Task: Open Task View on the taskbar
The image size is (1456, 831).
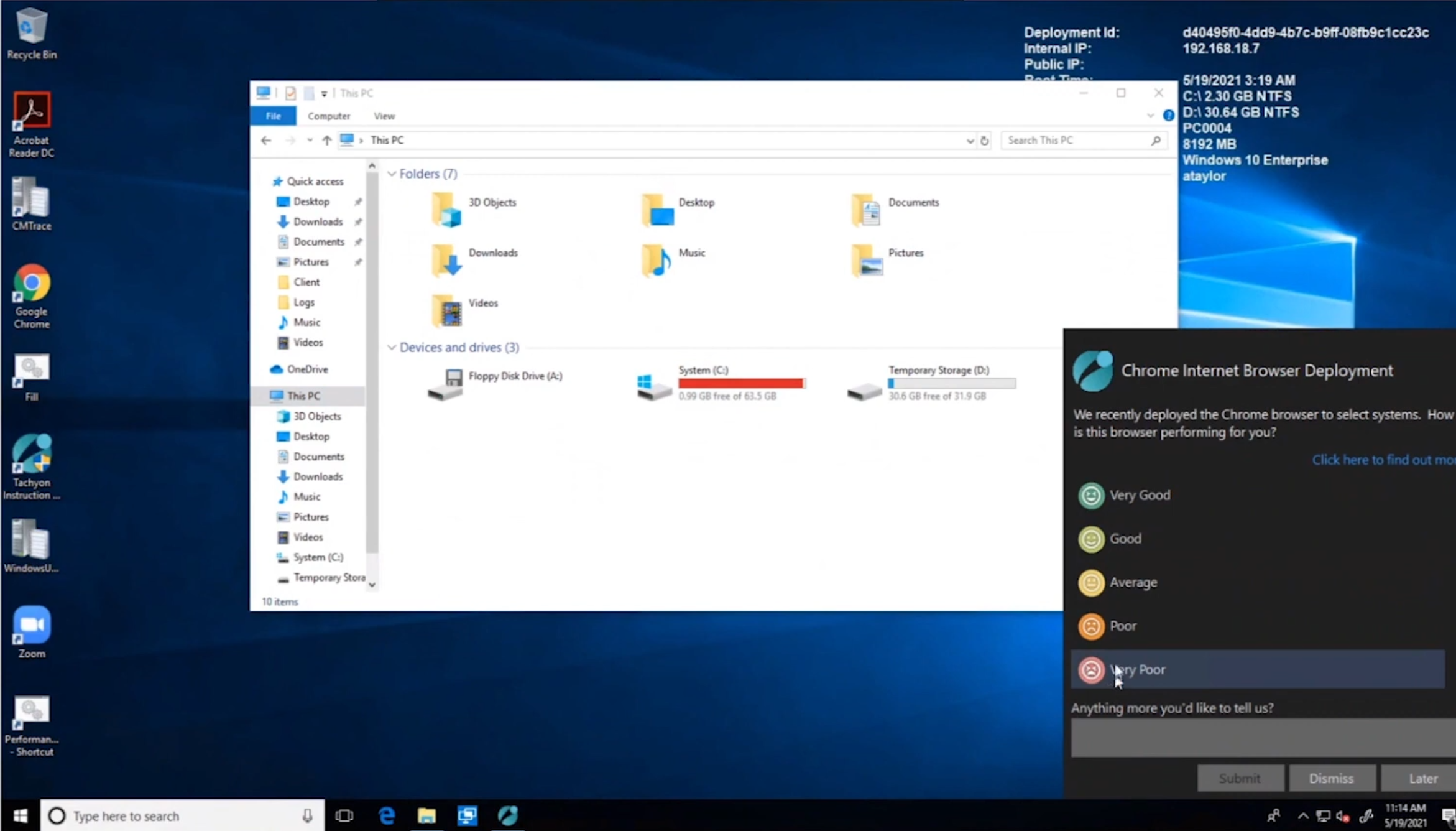Action: pyautogui.click(x=344, y=815)
